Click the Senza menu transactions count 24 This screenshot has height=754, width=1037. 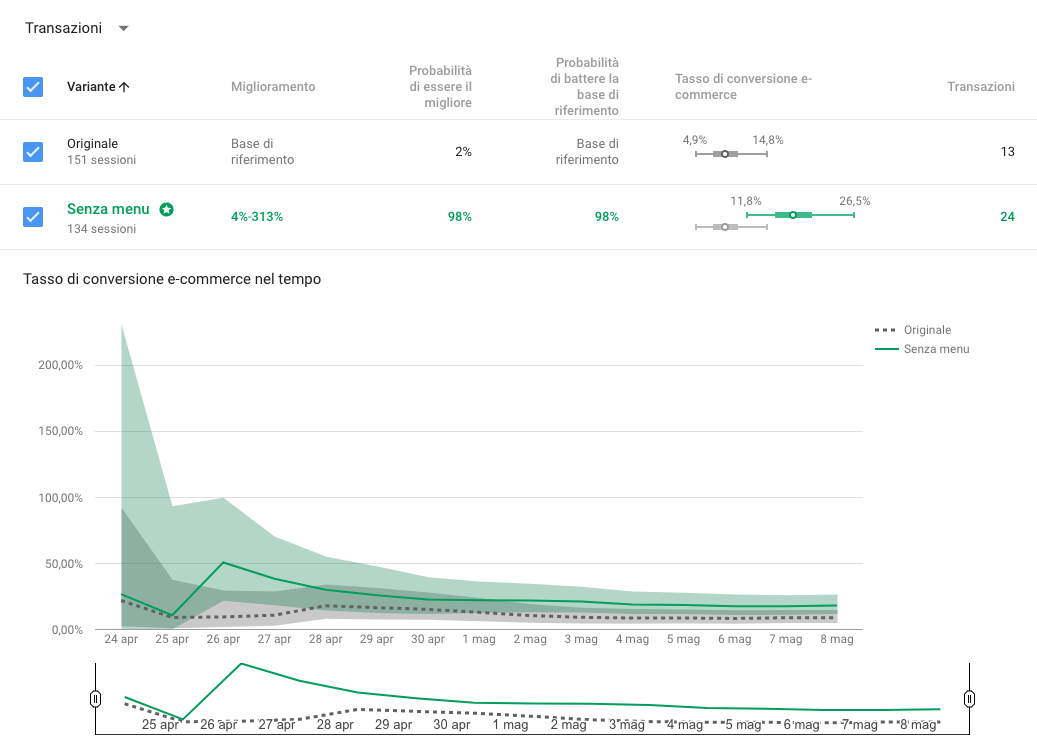point(1007,216)
